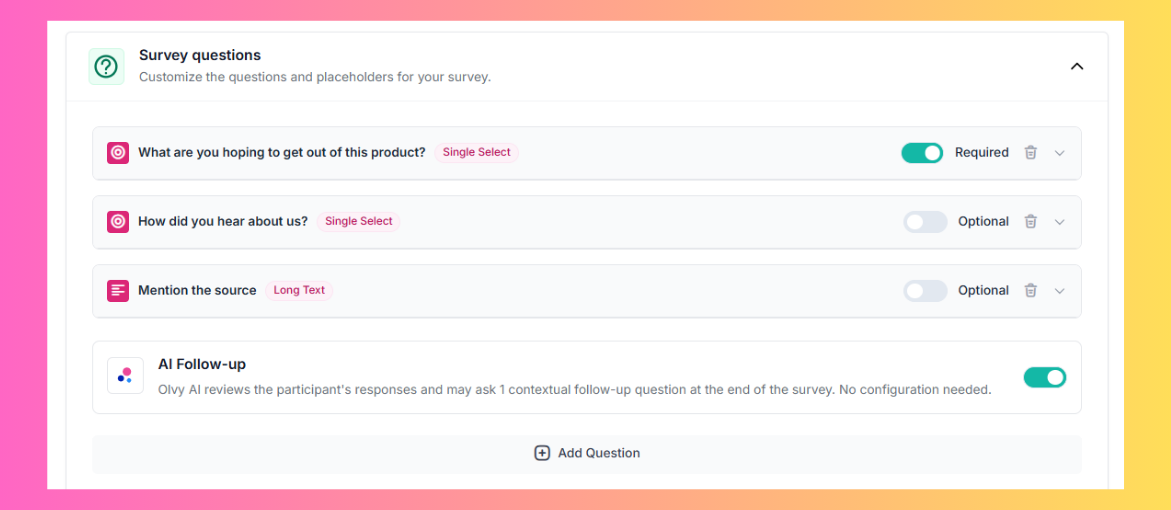This screenshot has height=510, width=1171.
Task: Click target icon beside 'What are you hoping' question
Action: 118,153
